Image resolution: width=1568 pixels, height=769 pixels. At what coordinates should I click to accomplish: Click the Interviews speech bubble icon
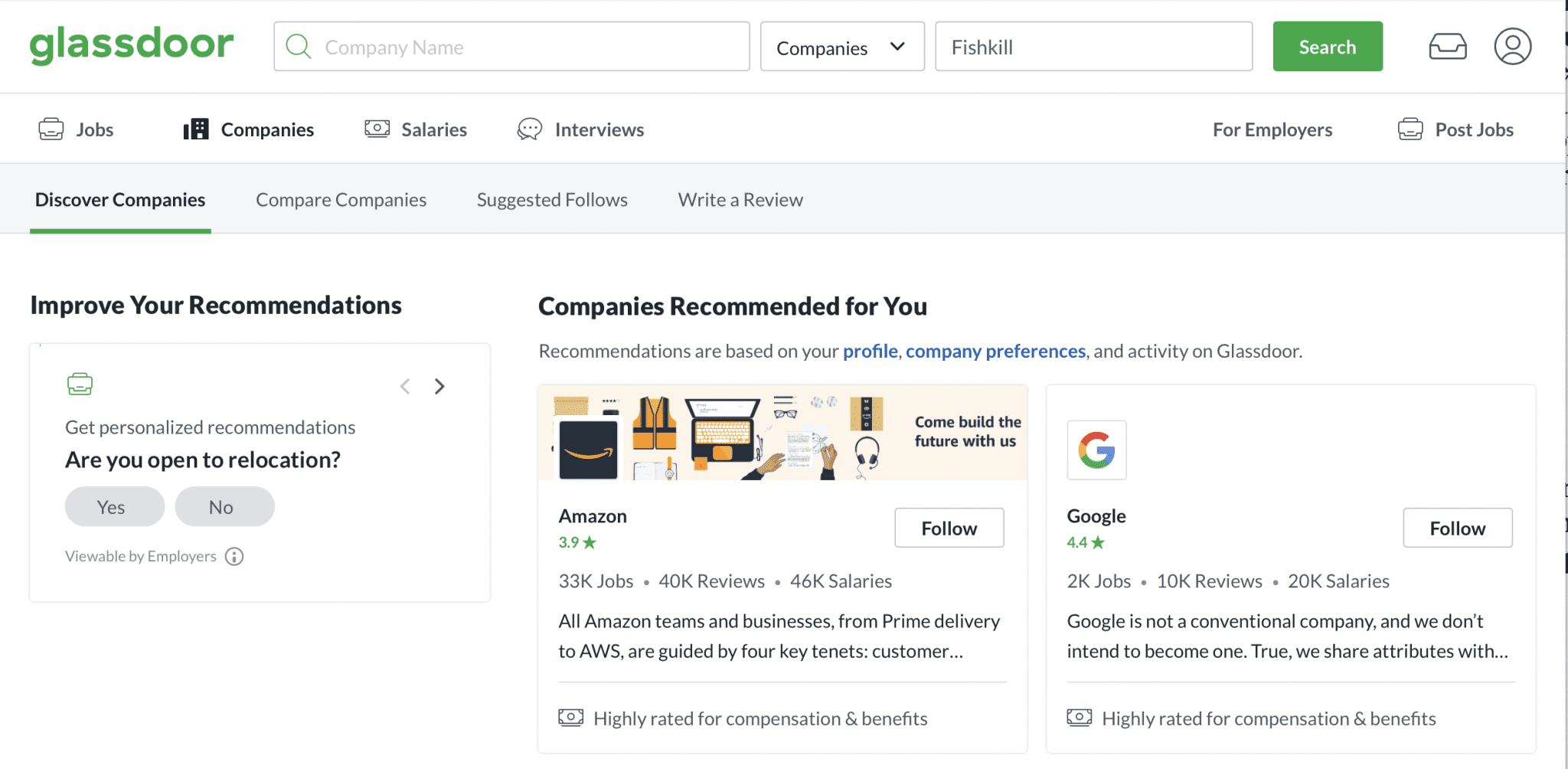(528, 129)
